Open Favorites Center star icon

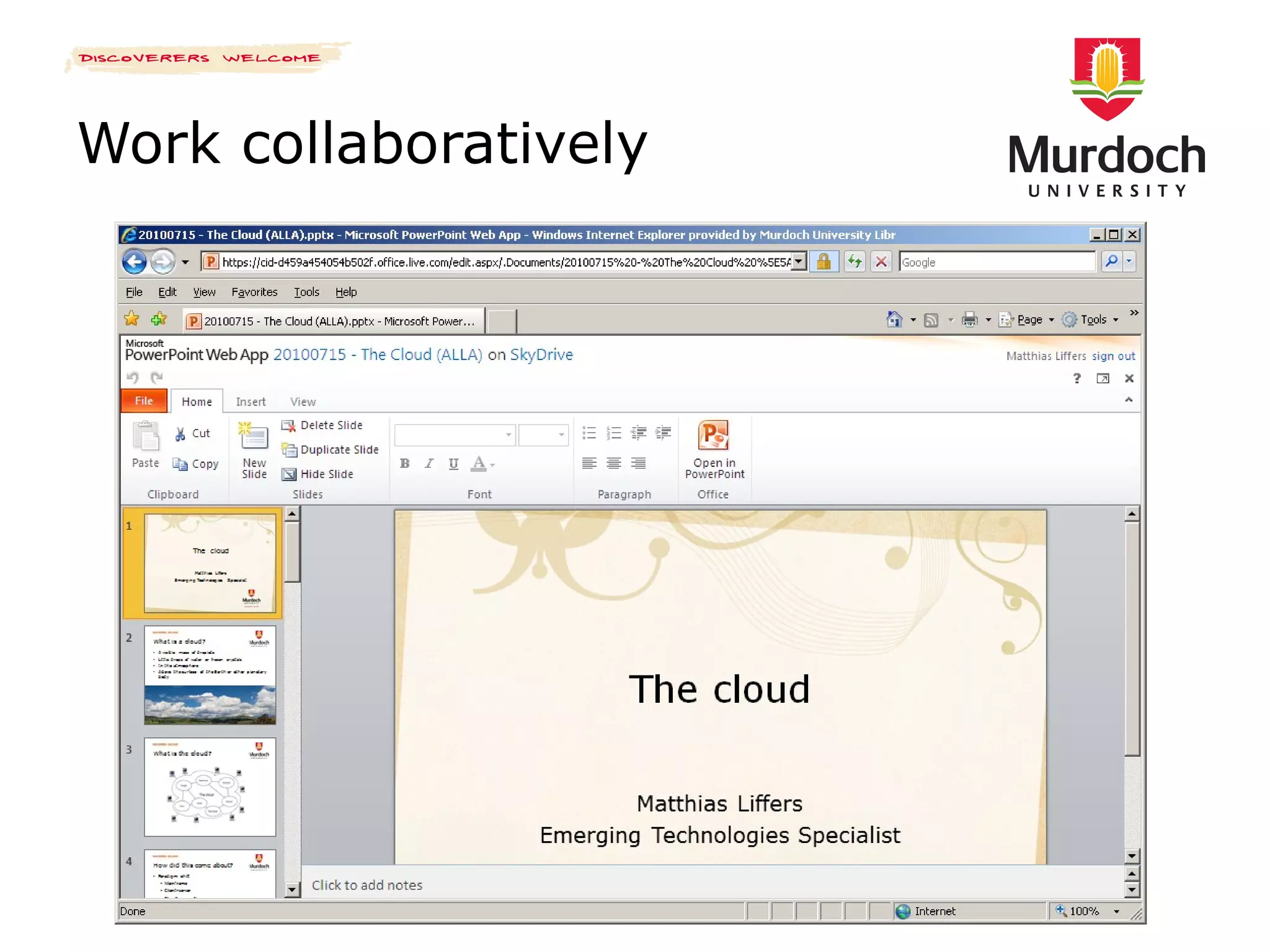[131, 319]
